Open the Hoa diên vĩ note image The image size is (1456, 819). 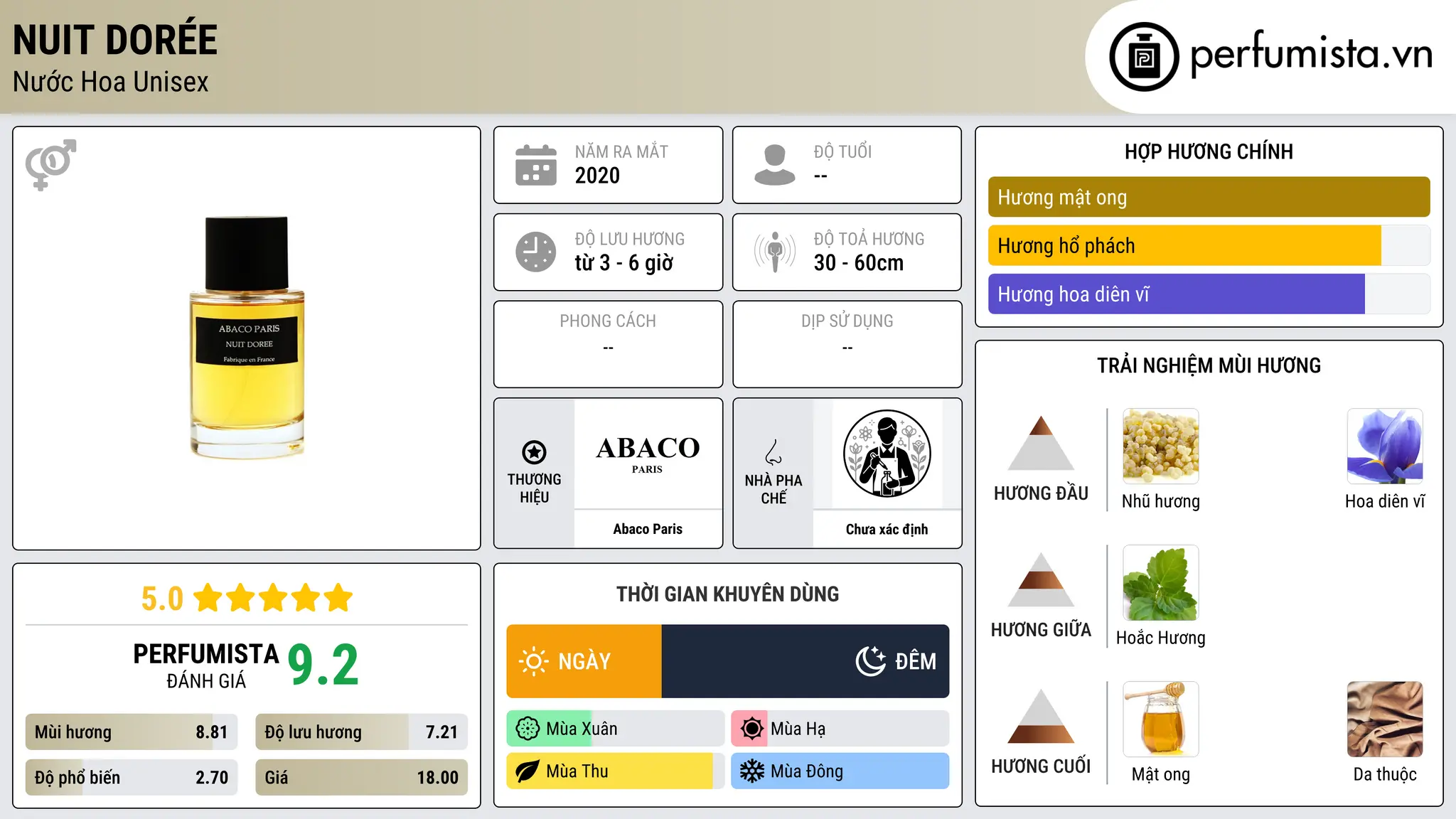pos(1385,446)
